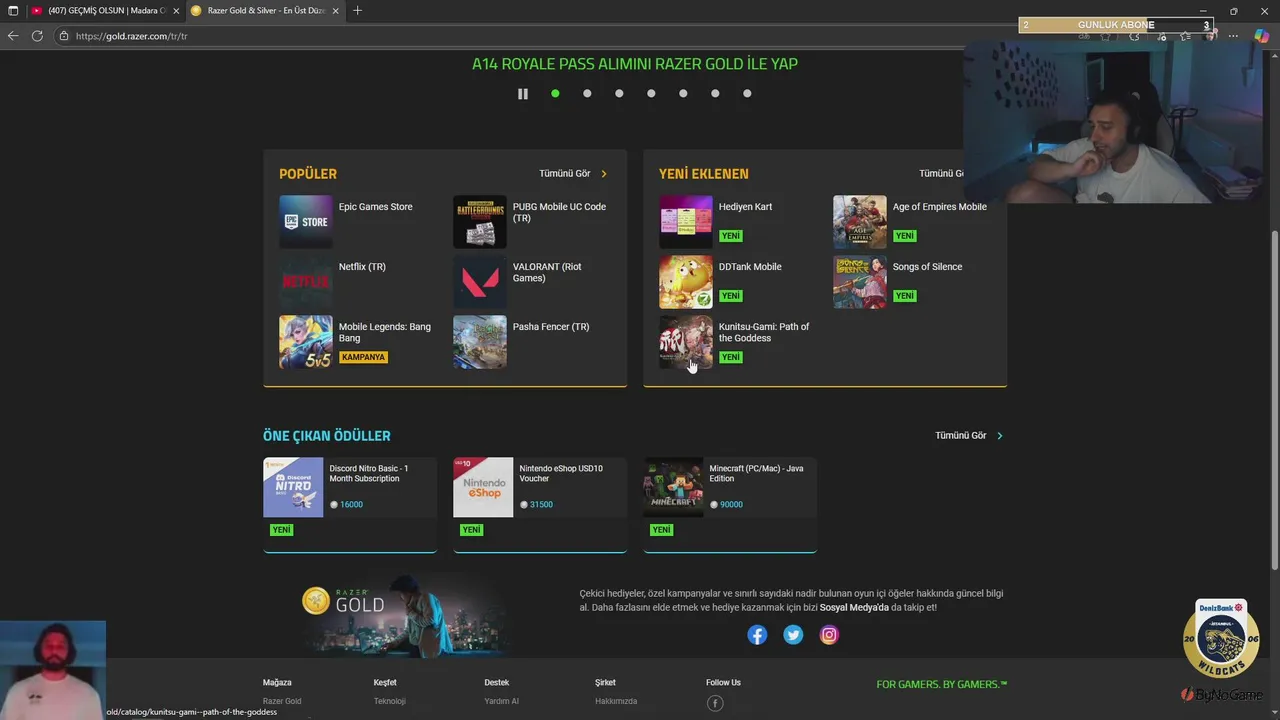The image size is (1280, 720).
Task: Open Pasha Fencer (TR) thumbnail
Action: (x=480, y=342)
